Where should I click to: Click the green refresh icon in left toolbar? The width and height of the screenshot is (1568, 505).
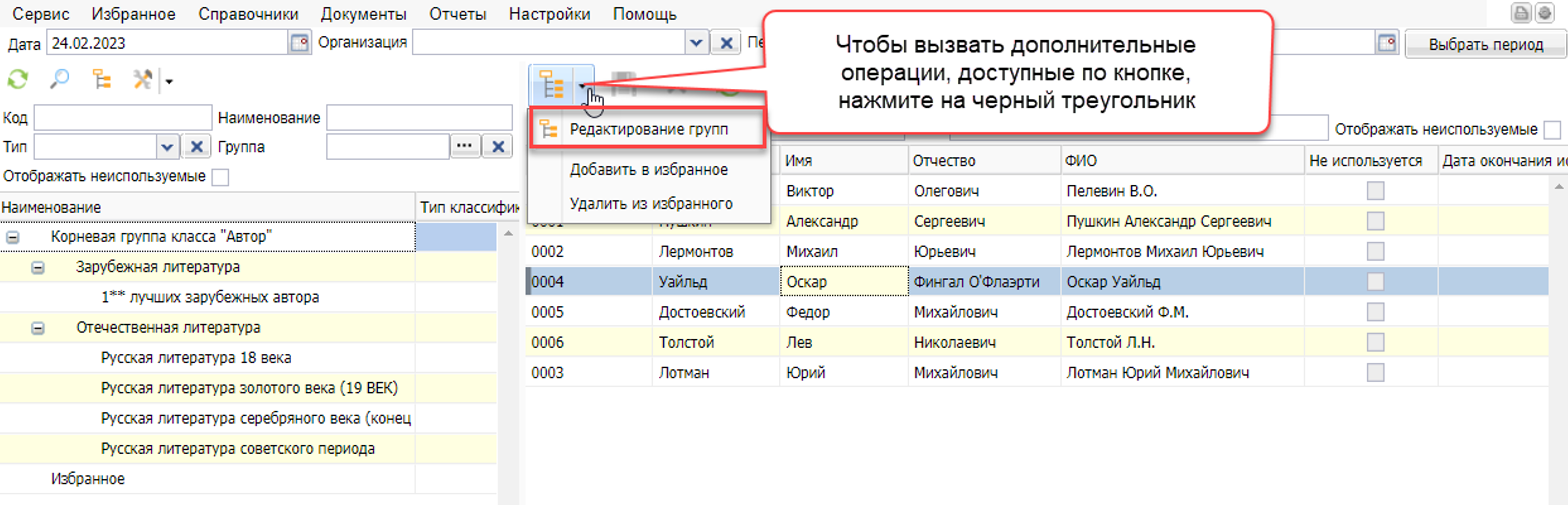[17, 80]
